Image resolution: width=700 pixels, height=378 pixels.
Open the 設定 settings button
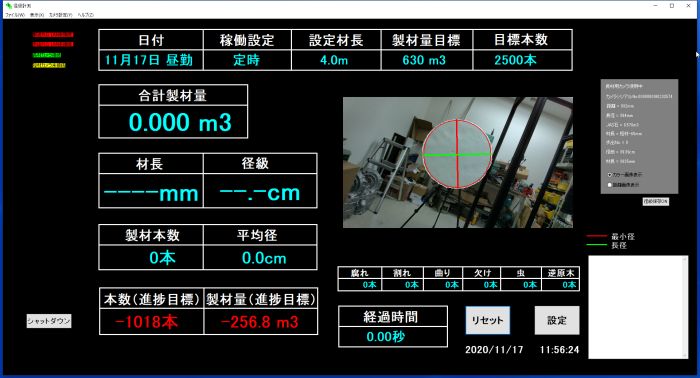(x=557, y=320)
